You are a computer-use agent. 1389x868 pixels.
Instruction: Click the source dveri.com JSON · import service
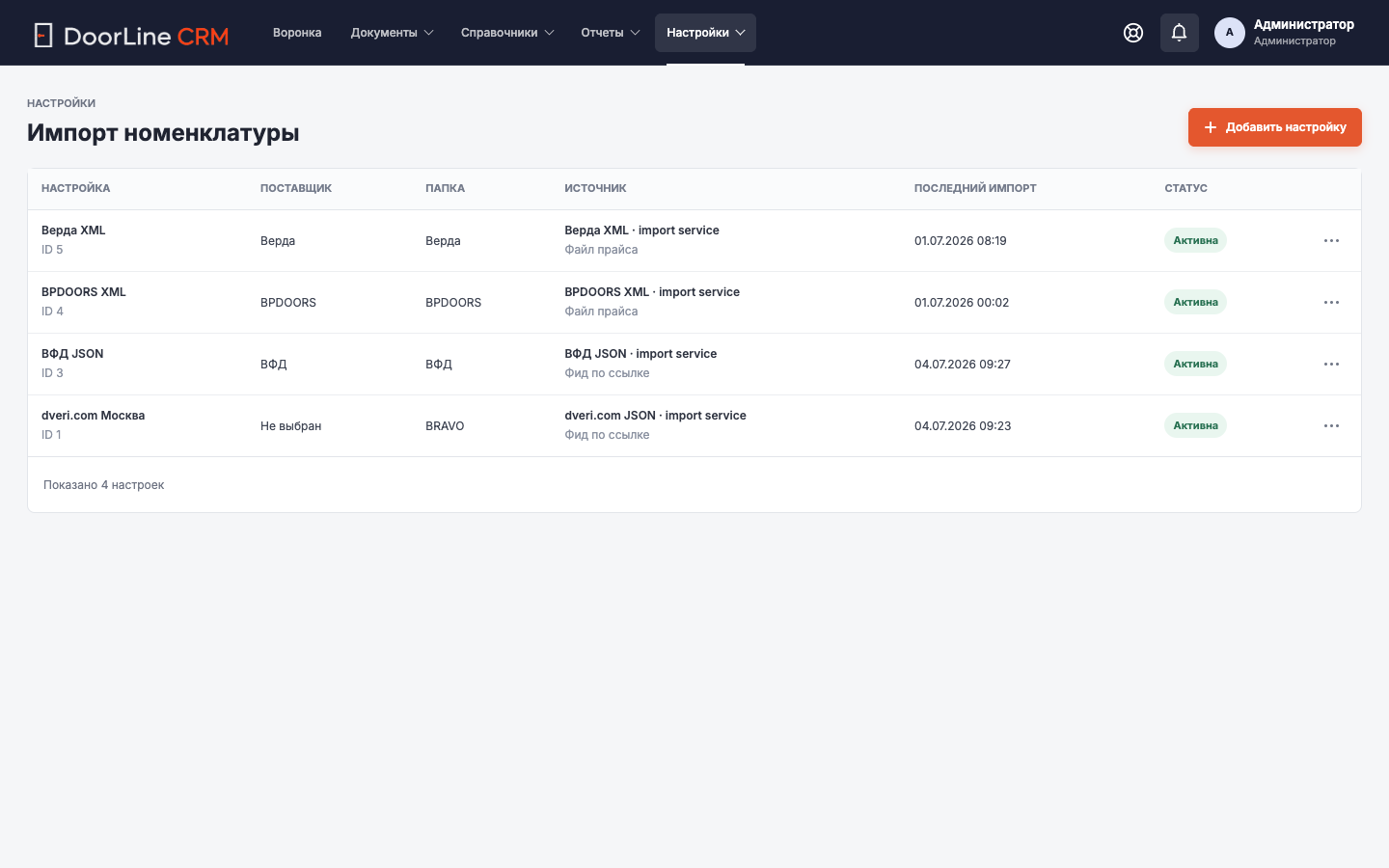pos(655,416)
